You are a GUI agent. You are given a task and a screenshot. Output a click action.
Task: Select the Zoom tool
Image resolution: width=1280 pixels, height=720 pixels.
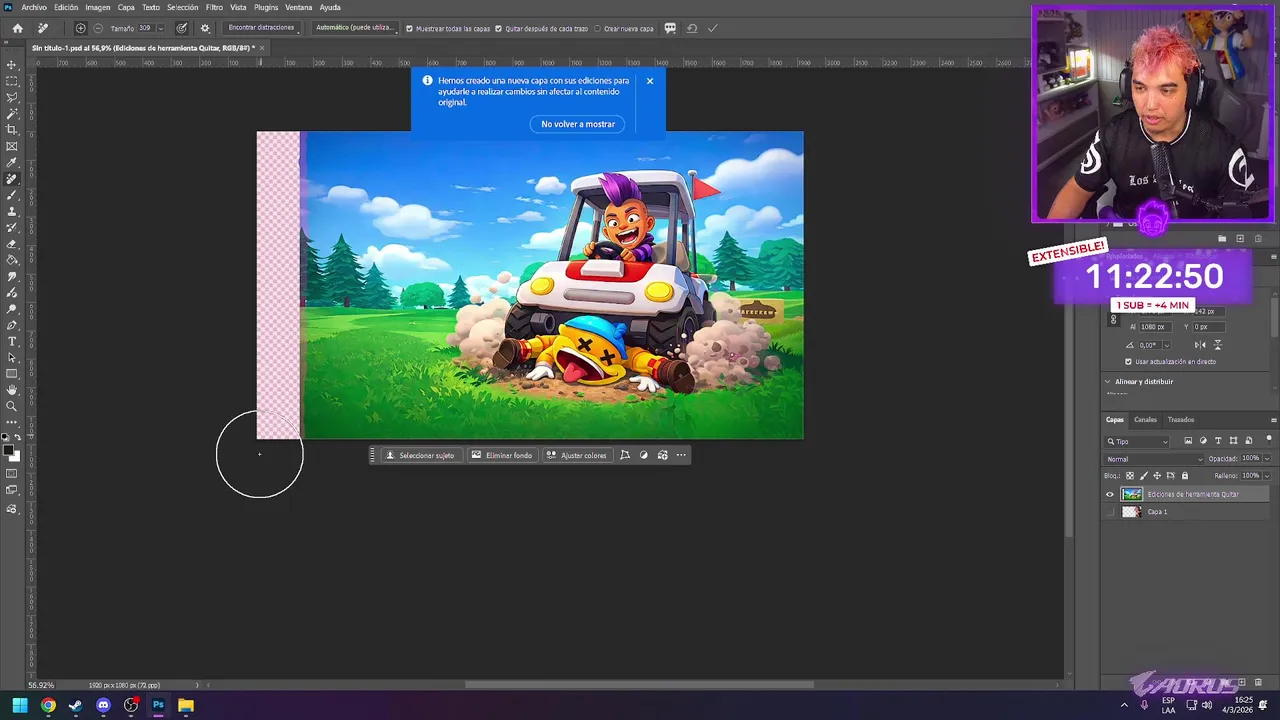coord(12,406)
